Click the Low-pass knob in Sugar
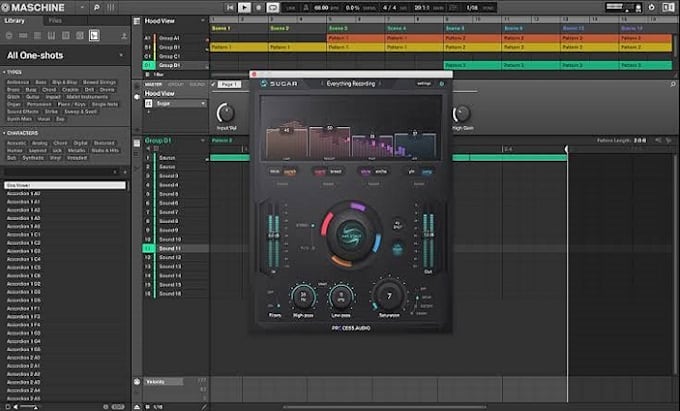This screenshot has width=680, height=411. [341, 297]
